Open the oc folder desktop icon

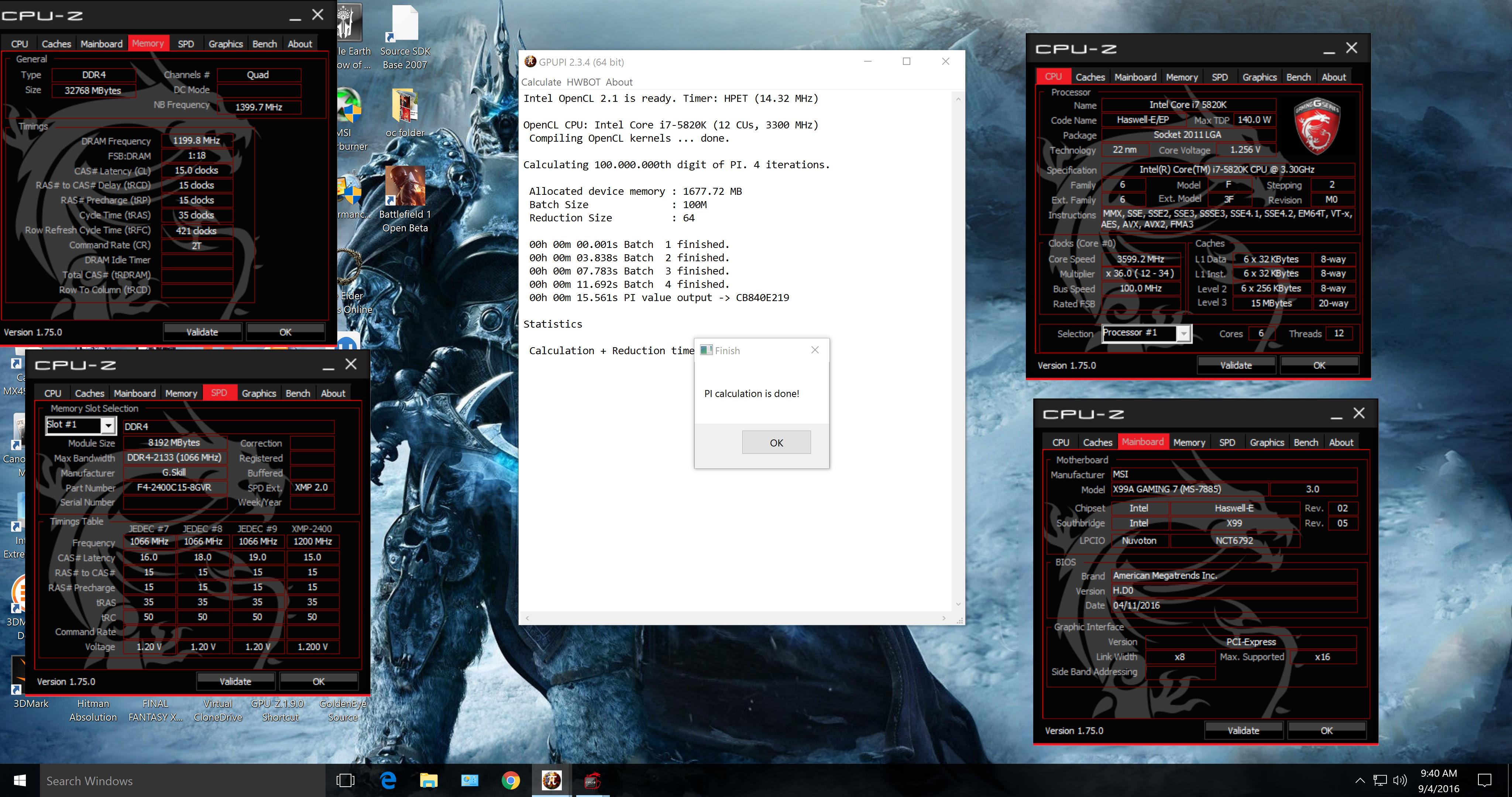pos(405,113)
